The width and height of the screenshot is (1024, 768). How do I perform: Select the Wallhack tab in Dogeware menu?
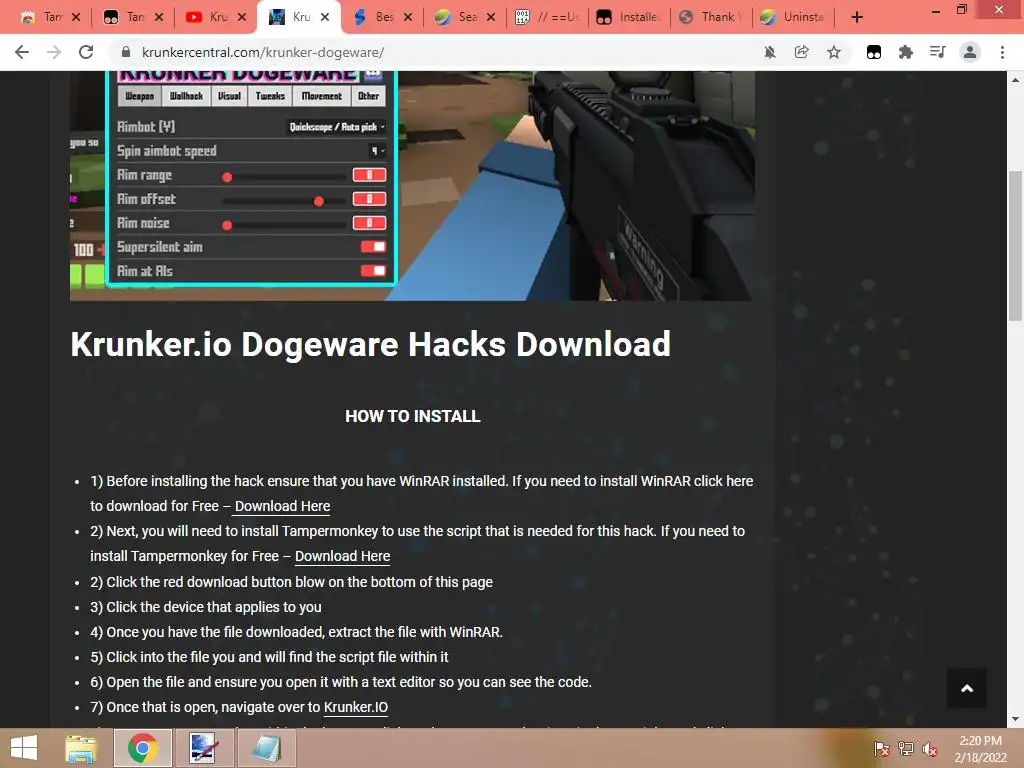[186, 96]
